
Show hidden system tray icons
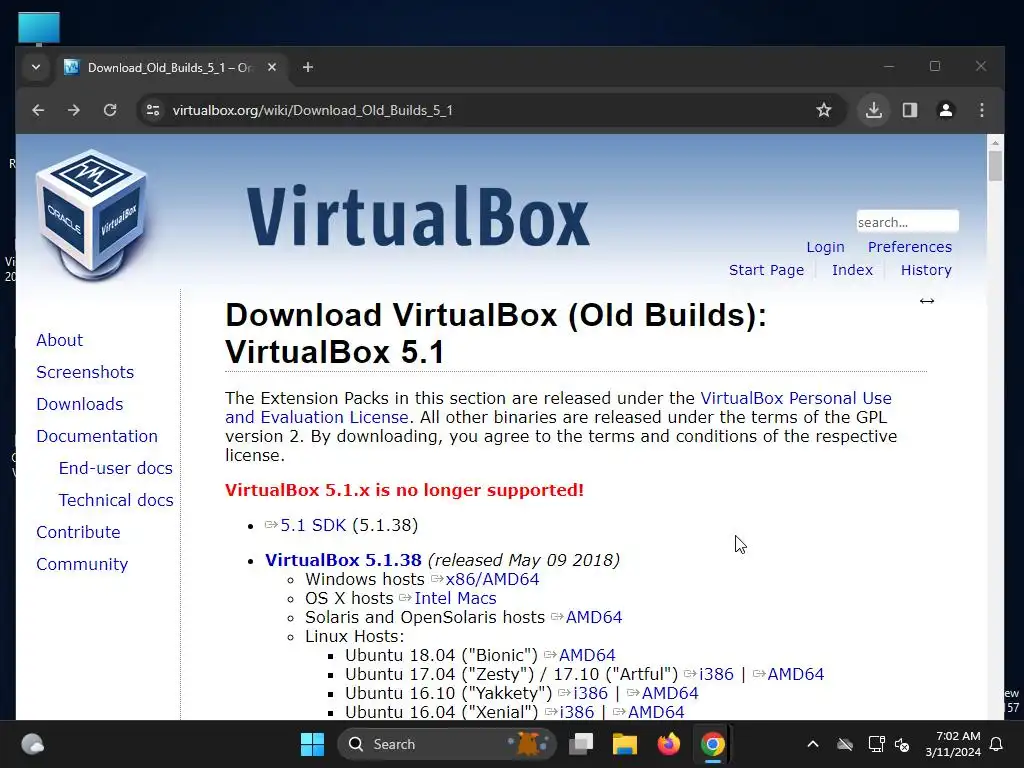point(813,744)
